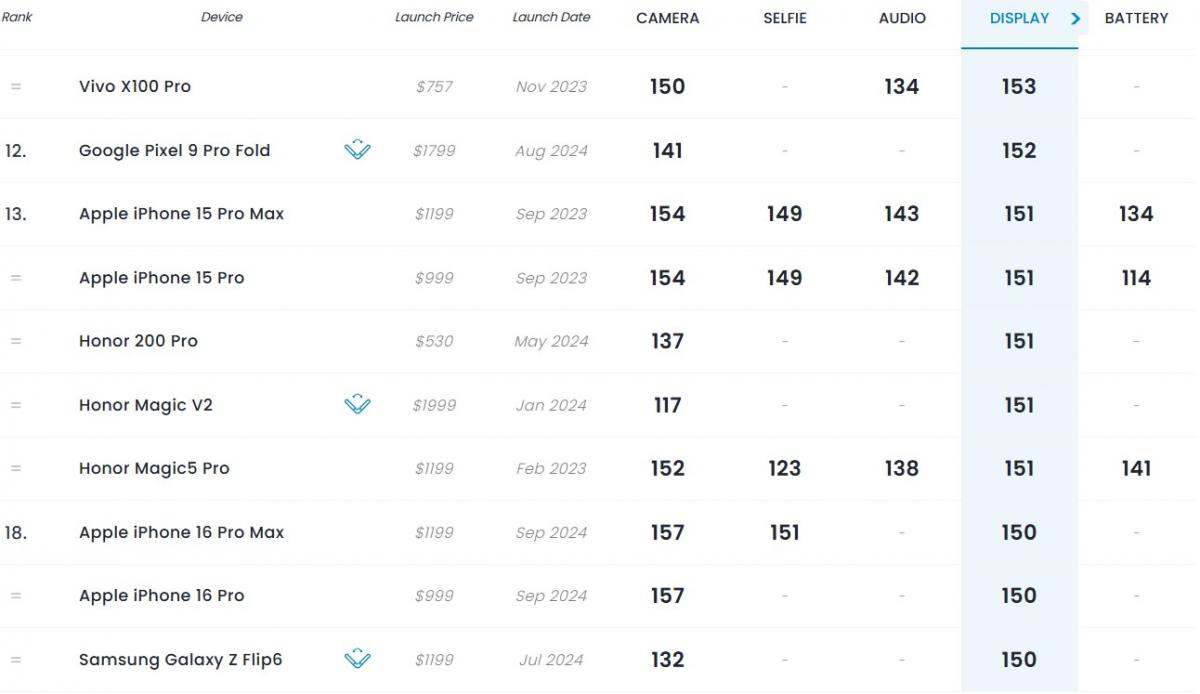Open Apple iPhone 15 Pro Max page
This screenshot has height=694, width=1200.
[x=181, y=214]
